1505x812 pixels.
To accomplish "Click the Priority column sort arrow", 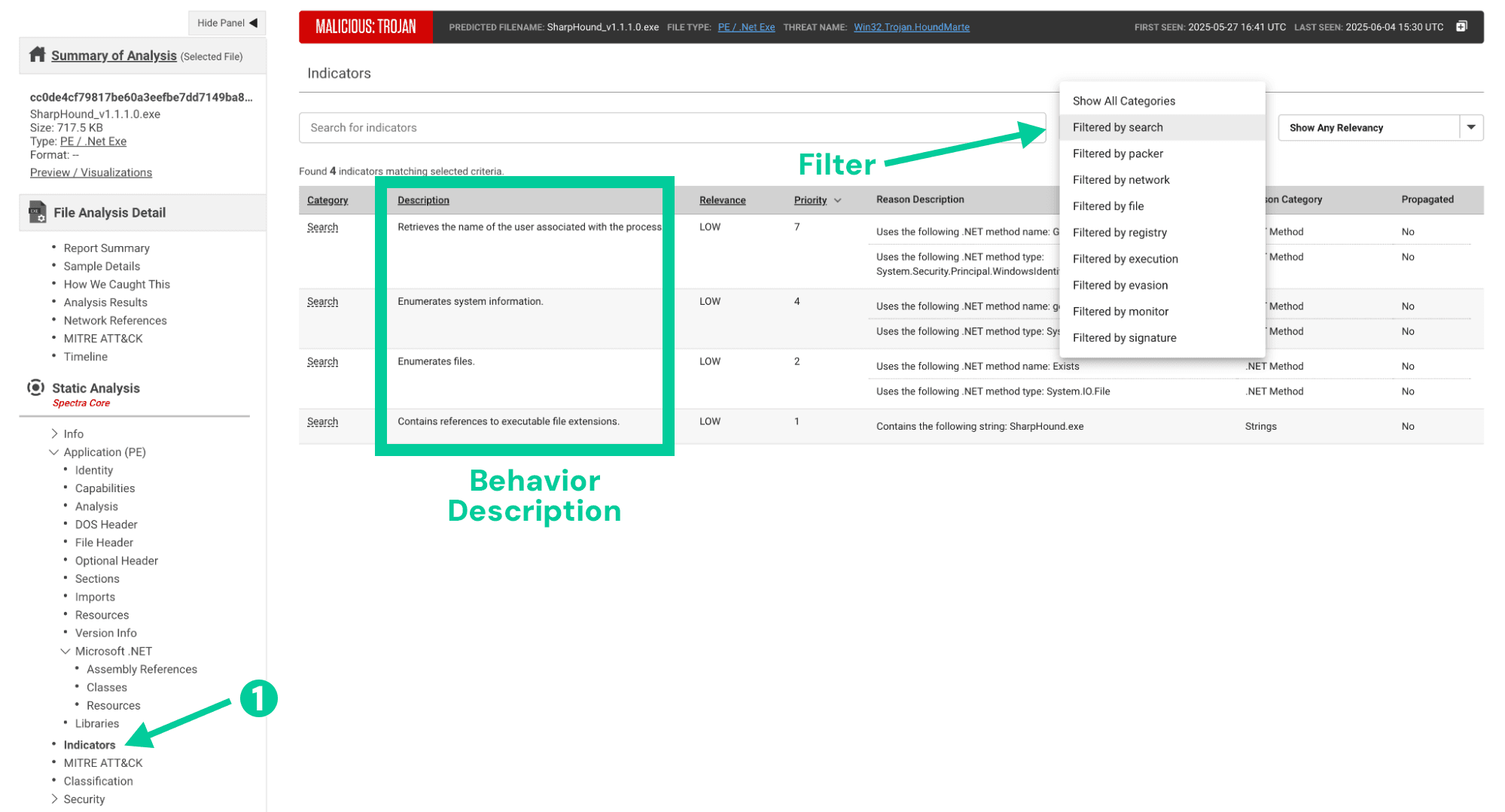I will pos(837,200).
